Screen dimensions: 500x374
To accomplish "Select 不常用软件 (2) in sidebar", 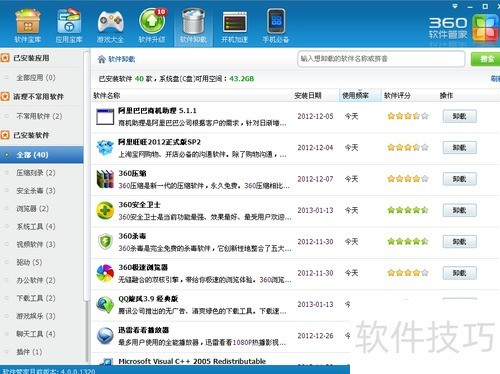I will click(x=39, y=116).
